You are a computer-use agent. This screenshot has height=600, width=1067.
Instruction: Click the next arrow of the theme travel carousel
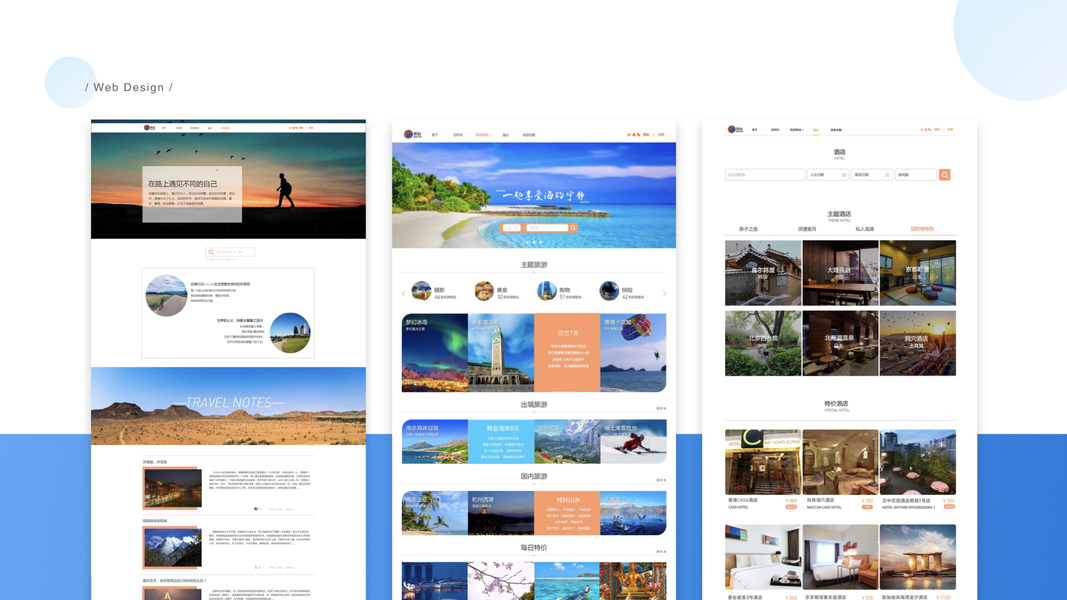[x=664, y=293]
